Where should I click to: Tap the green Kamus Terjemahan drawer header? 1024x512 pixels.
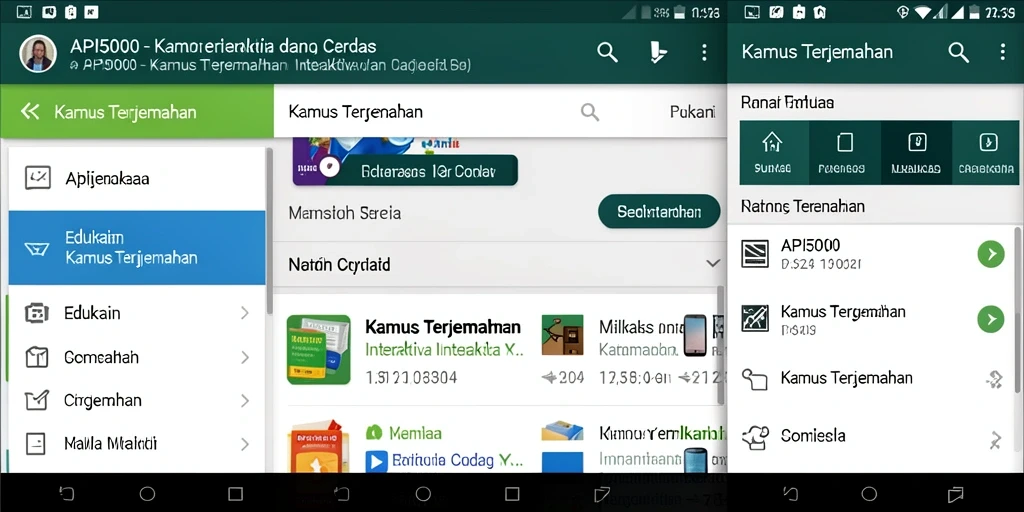pyautogui.click(x=137, y=112)
